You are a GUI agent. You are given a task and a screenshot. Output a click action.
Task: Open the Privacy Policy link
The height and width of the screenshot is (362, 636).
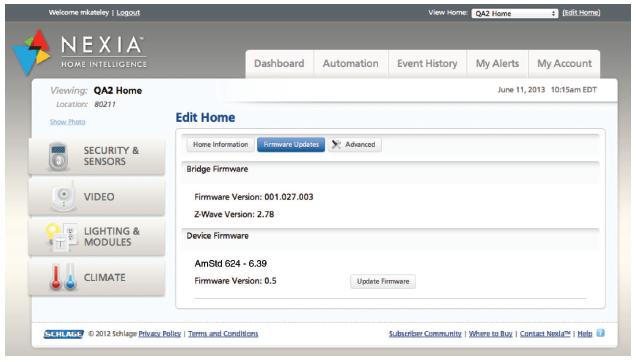pos(160,334)
